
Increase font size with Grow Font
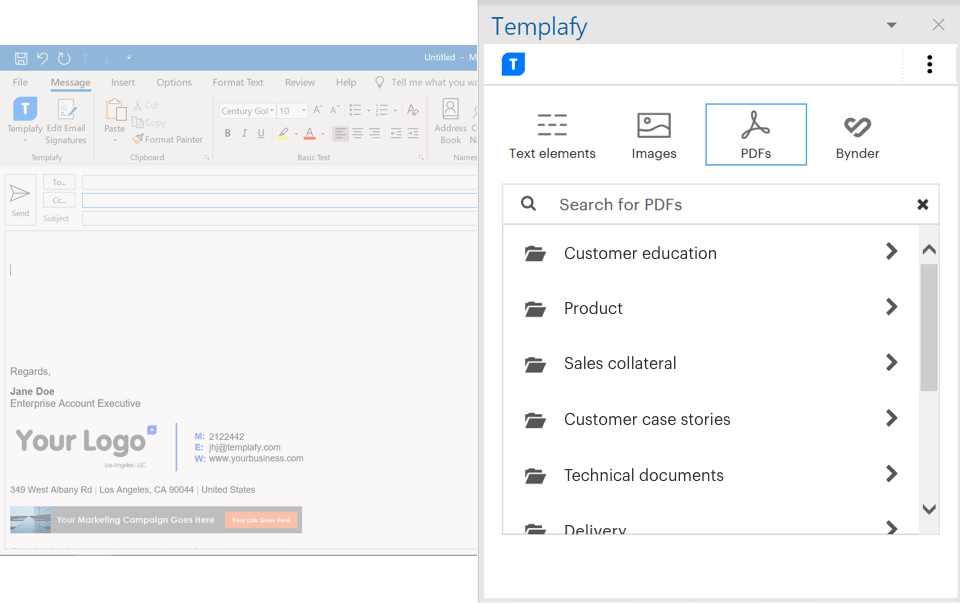pyautogui.click(x=318, y=110)
